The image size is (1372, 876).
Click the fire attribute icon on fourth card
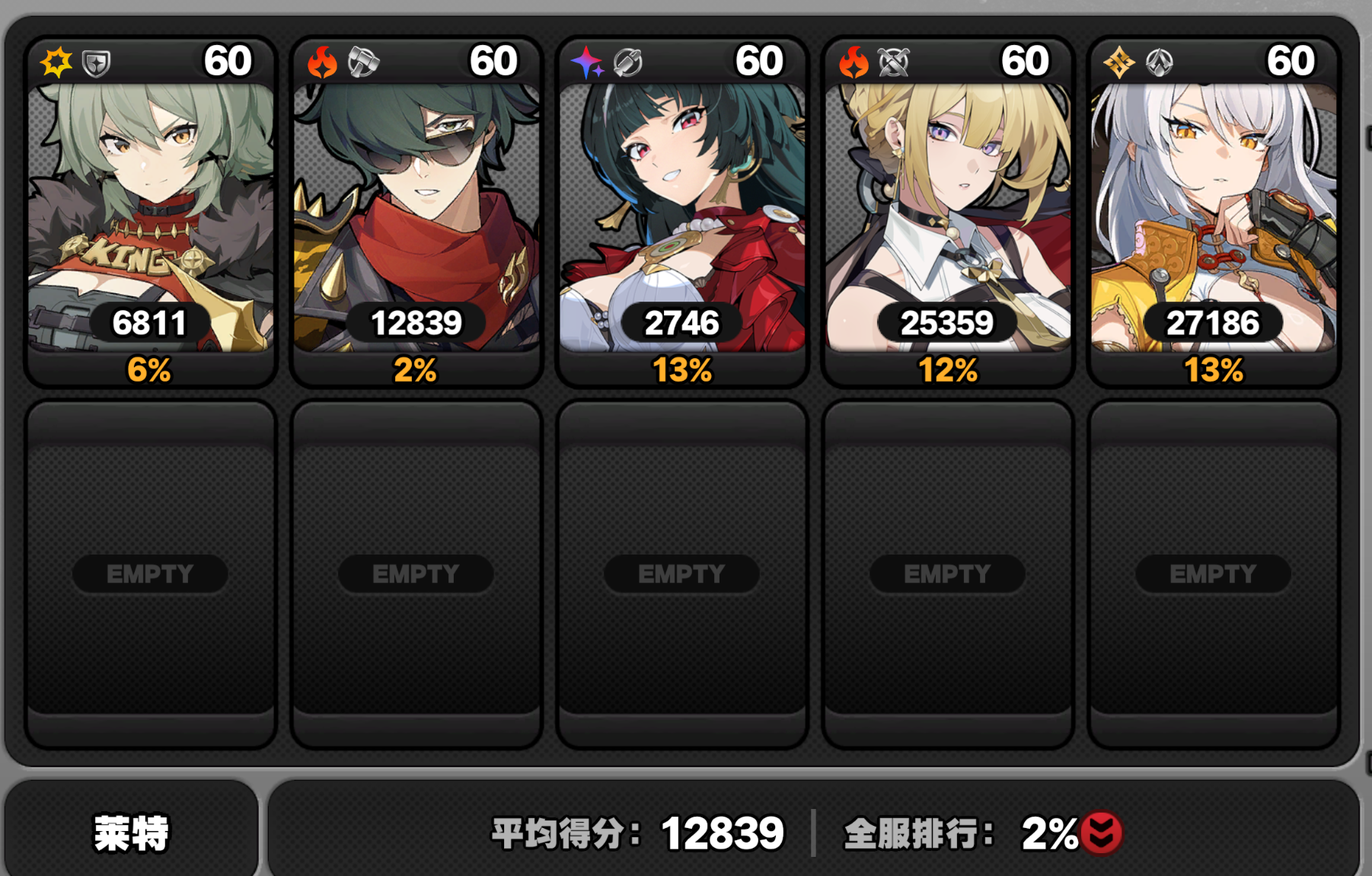[854, 62]
